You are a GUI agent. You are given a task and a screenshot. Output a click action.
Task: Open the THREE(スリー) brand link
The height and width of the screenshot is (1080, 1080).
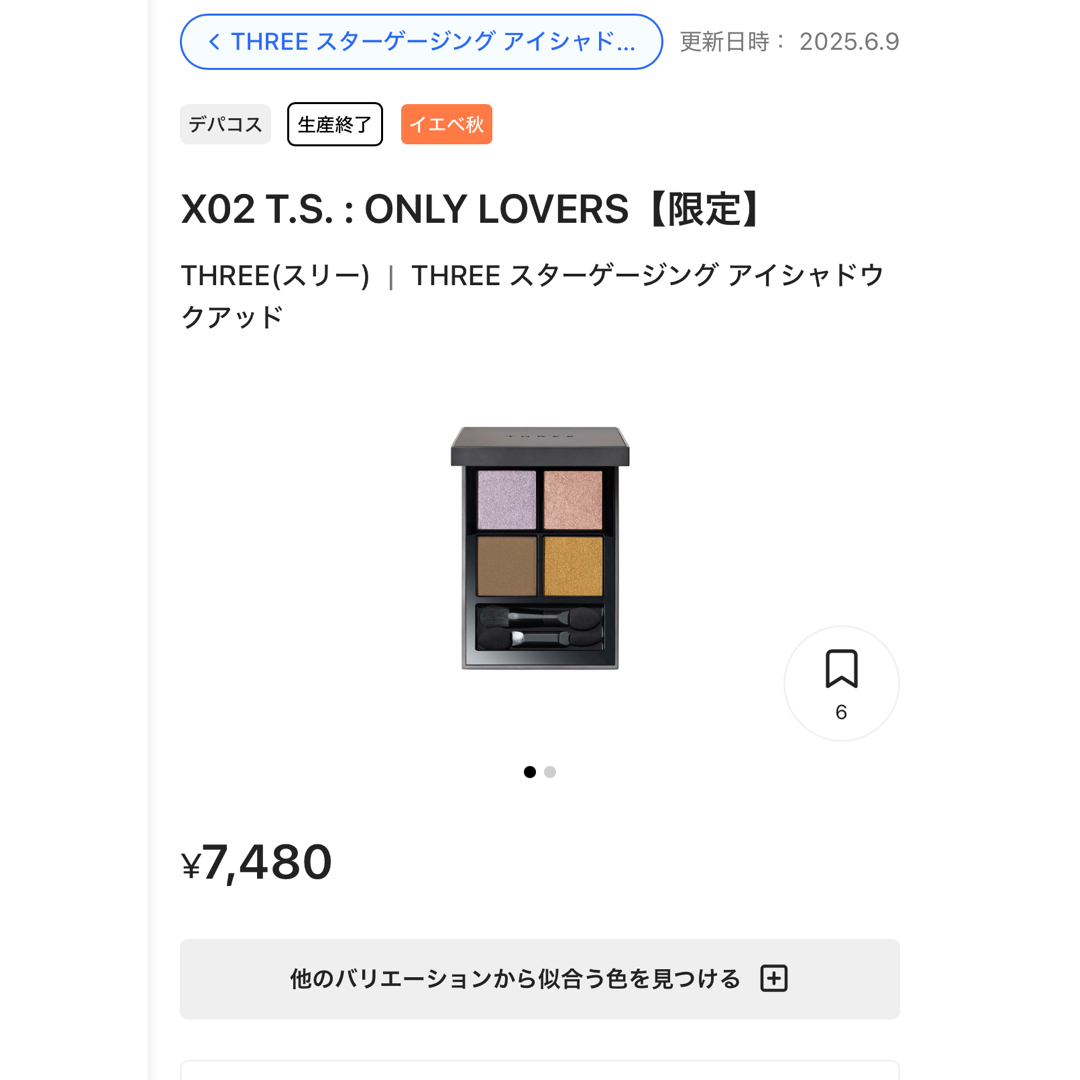pos(275,276)
